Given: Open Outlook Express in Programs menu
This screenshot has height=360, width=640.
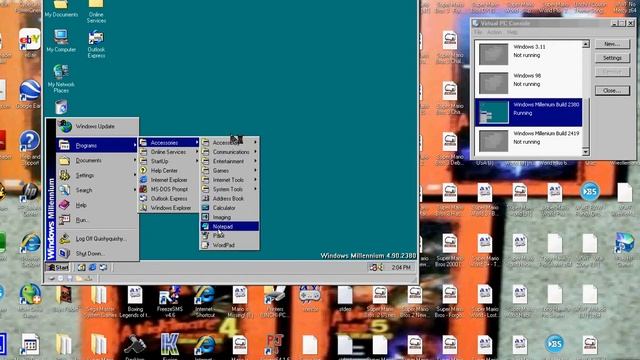Looking at the screenshot, I should 169,198.
